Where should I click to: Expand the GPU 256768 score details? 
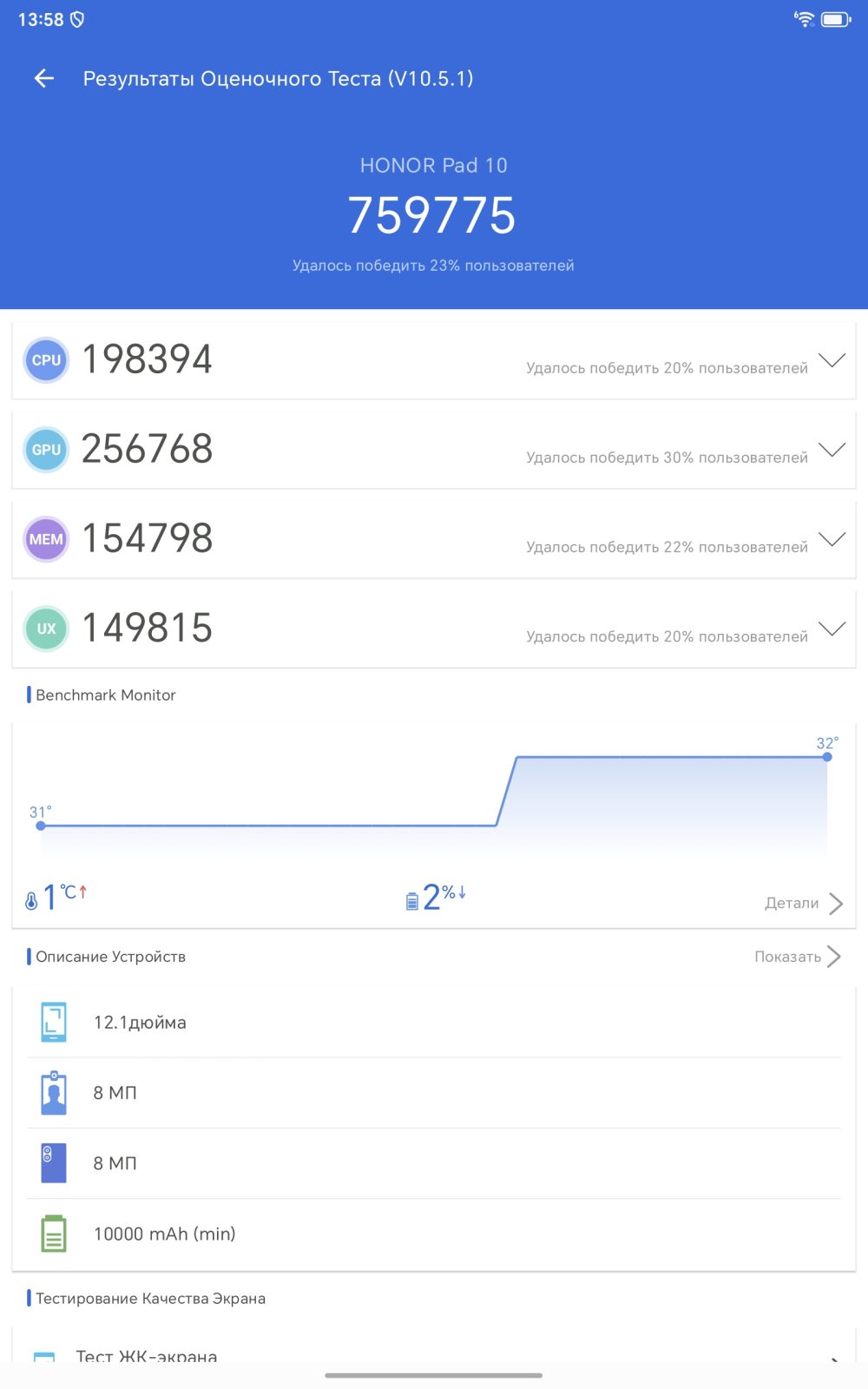832,450
